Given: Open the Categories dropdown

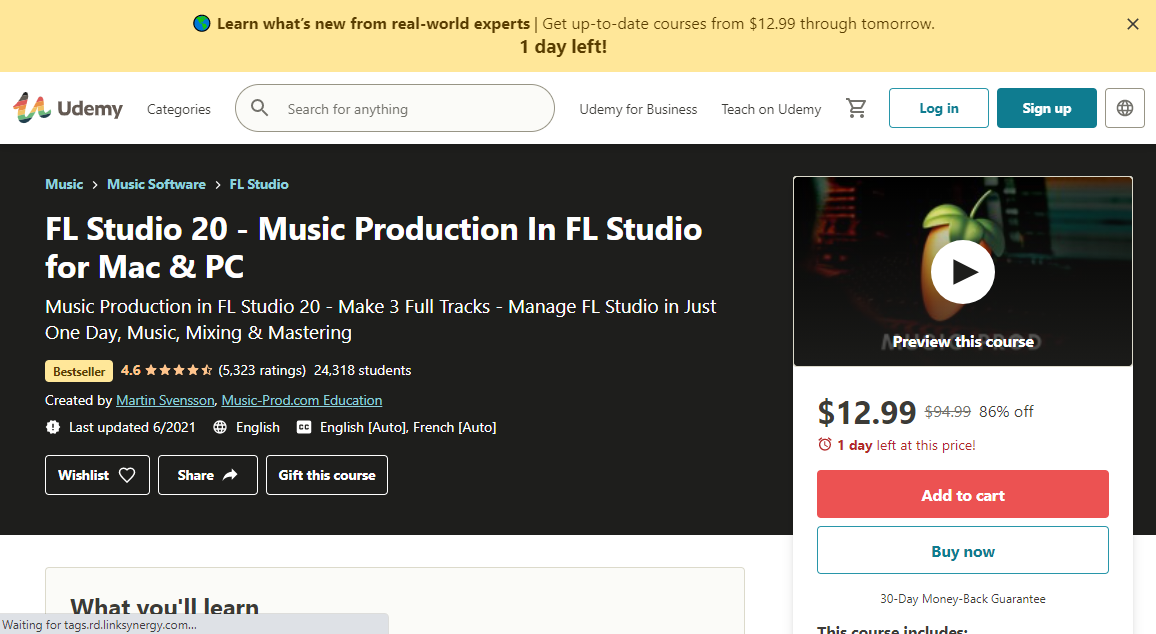Looking at the screenshot, I should (178, 109).
